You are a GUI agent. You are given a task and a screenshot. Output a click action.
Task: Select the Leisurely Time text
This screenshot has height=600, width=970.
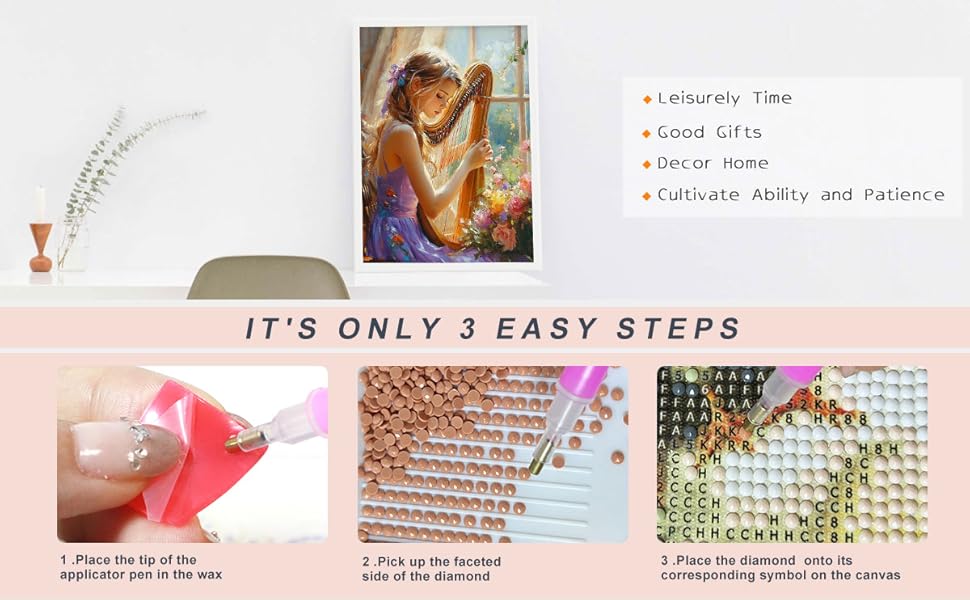coord(724,98)
